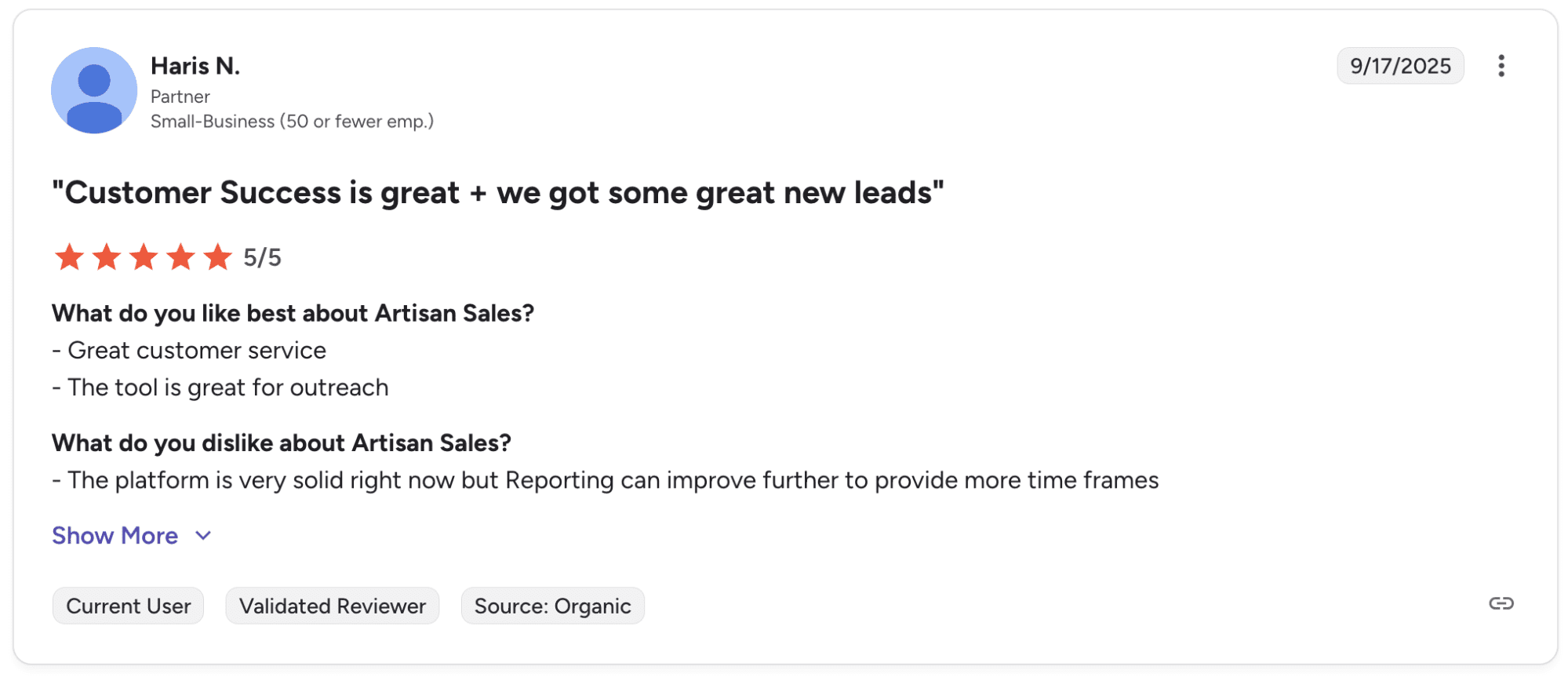The image size is (1568, 677).
Task: Click the Small-Business company size label
Action: 292,122
